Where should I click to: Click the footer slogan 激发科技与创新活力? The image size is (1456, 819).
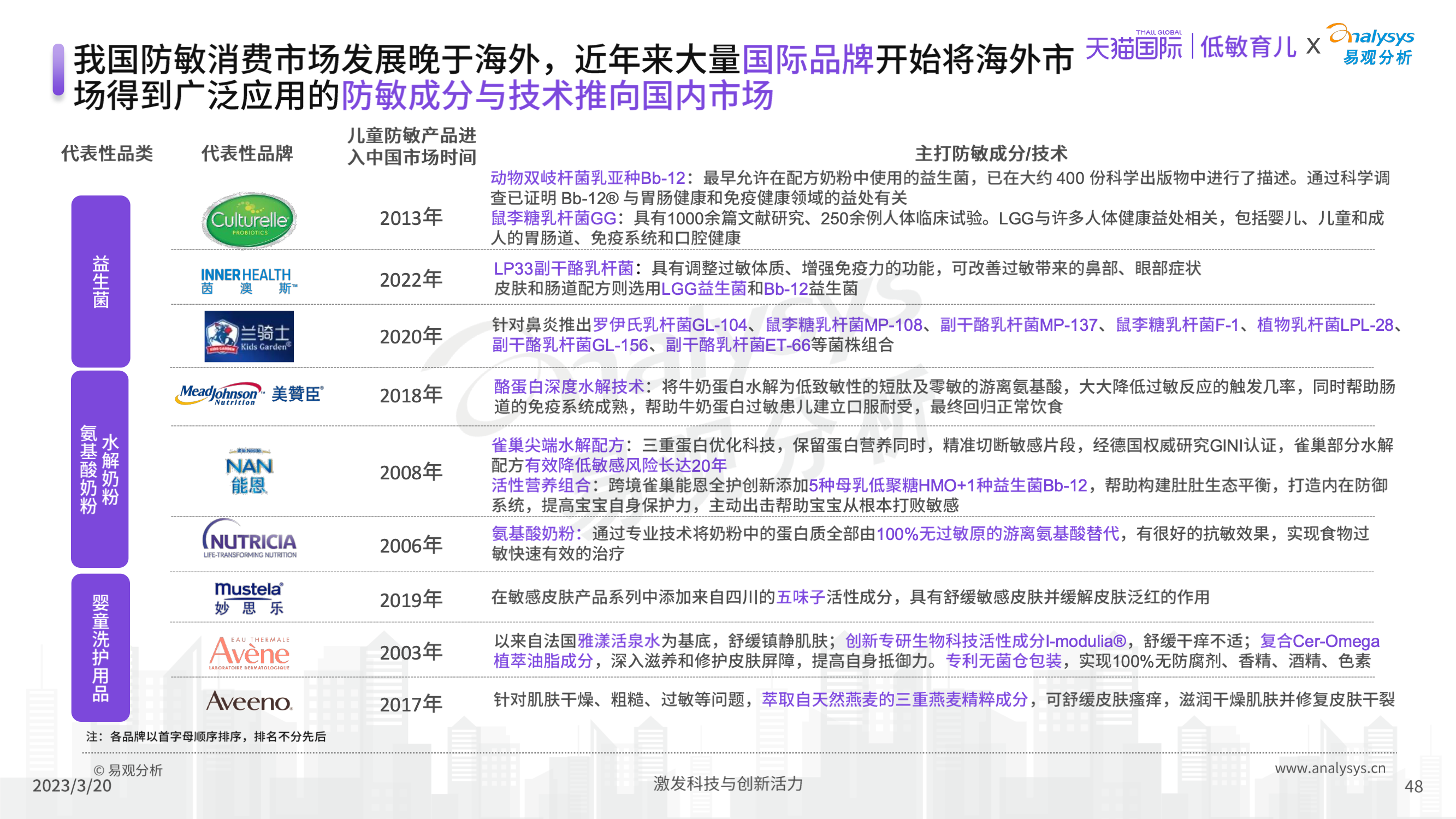coord(728,784)
